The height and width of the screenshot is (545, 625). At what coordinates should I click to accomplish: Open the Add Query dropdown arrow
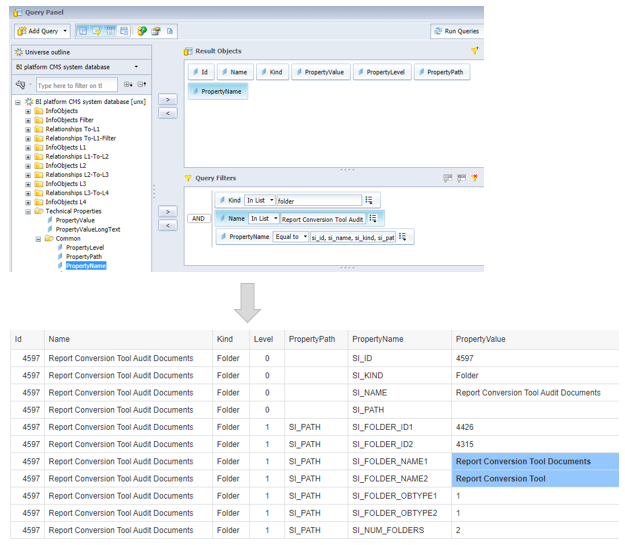[x=65, y=31]
